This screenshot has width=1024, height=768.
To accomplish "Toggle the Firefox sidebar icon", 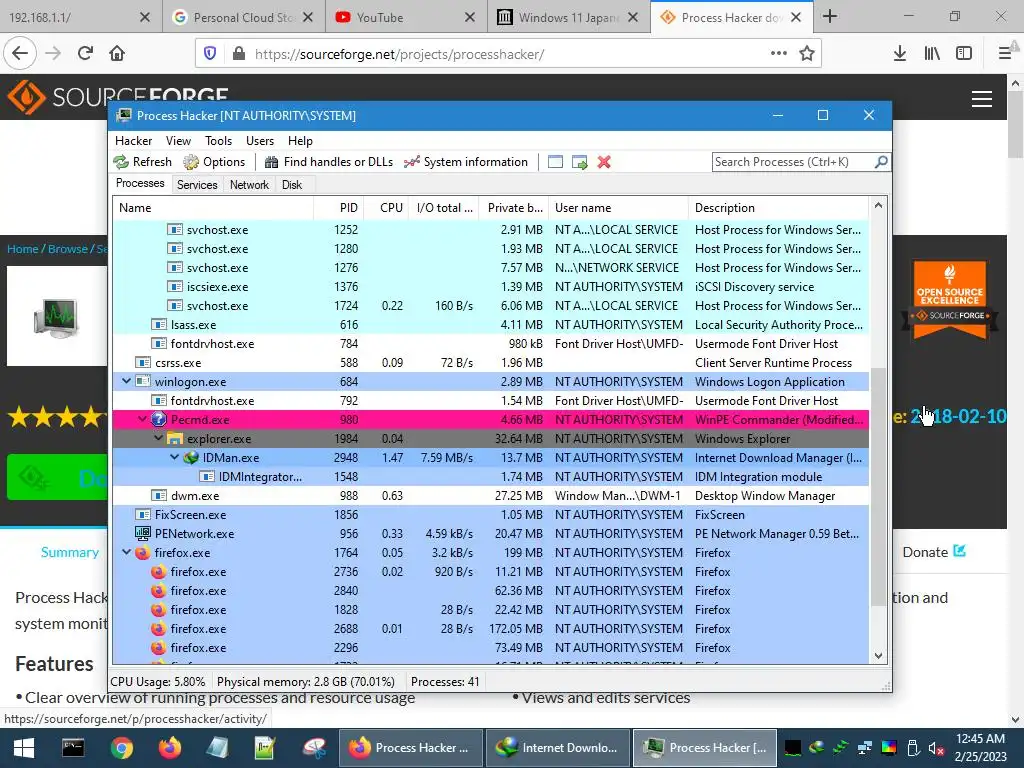I will tap(964, 54).
